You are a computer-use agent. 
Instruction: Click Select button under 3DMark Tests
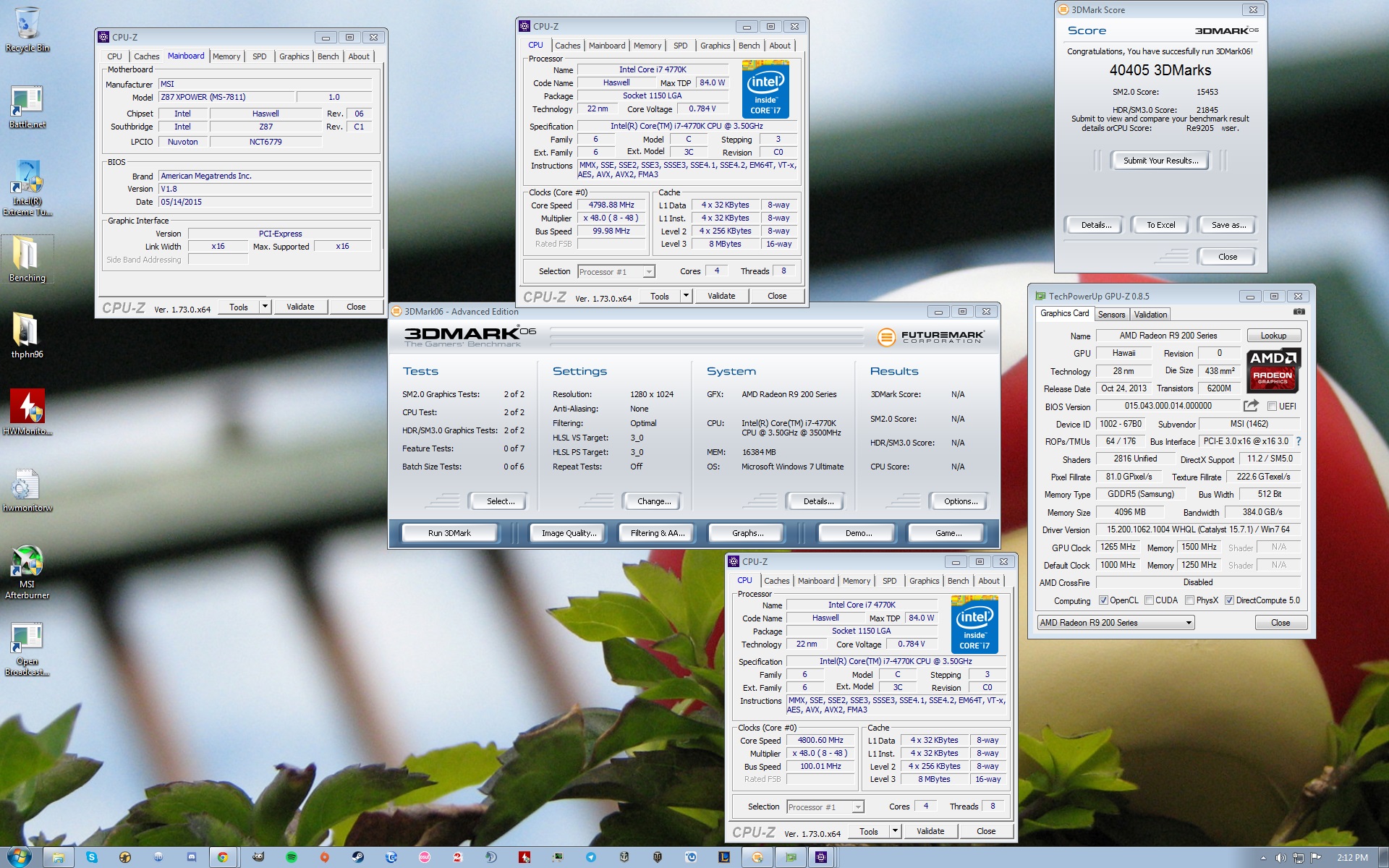point(501,501)
